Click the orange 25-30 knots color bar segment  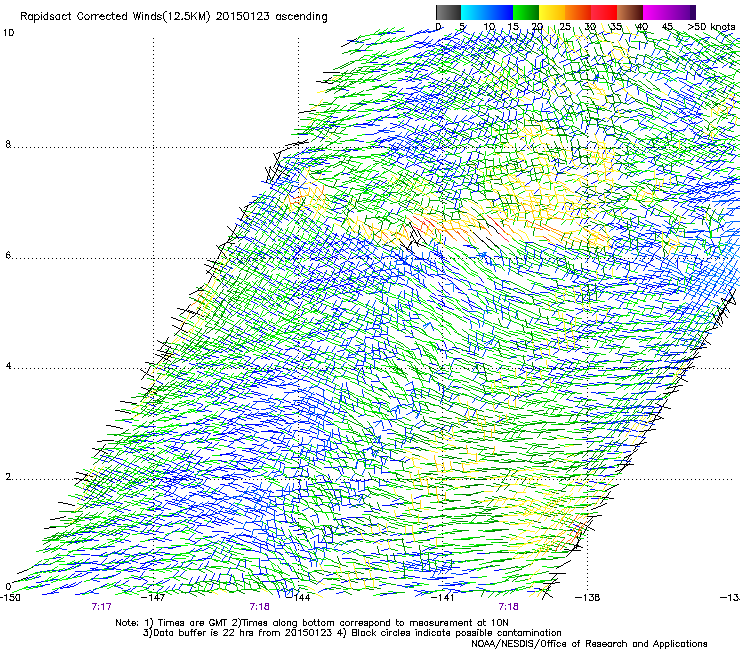(578, 12)
